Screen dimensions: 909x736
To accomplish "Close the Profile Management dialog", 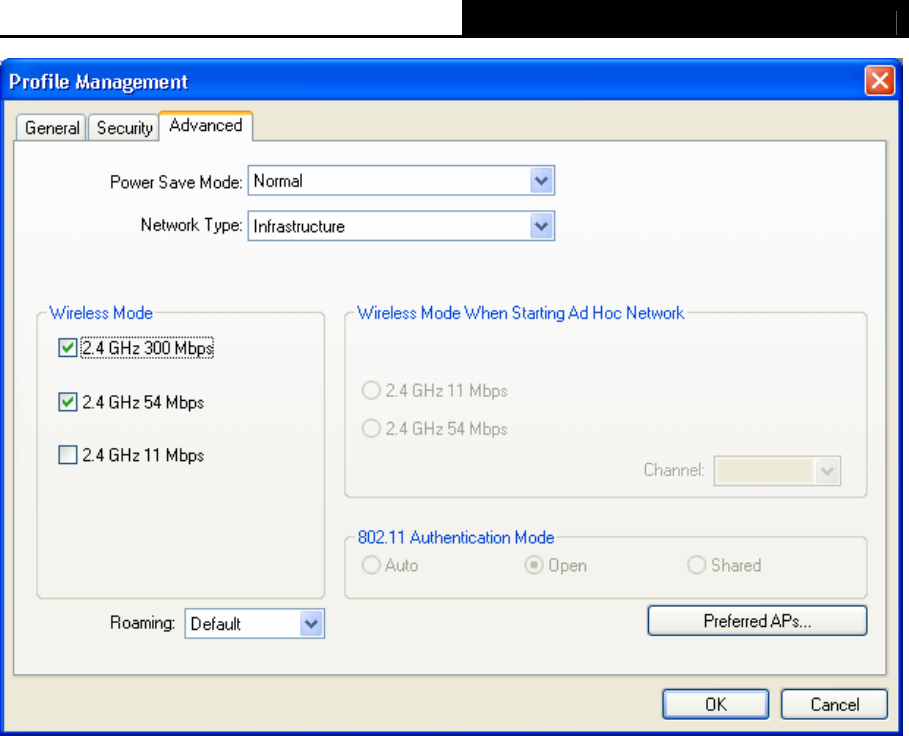I will (880, 82).
